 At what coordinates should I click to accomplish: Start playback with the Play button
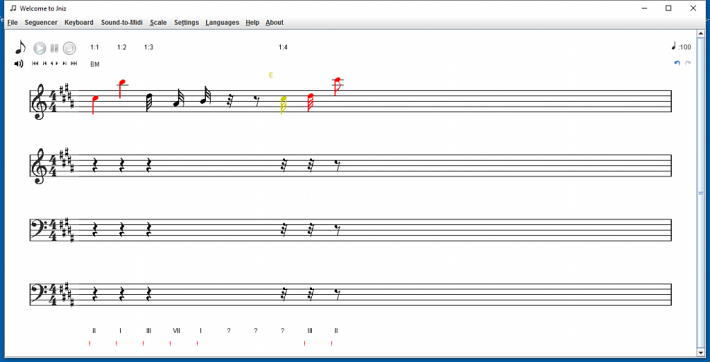click(x=40, y=48)
